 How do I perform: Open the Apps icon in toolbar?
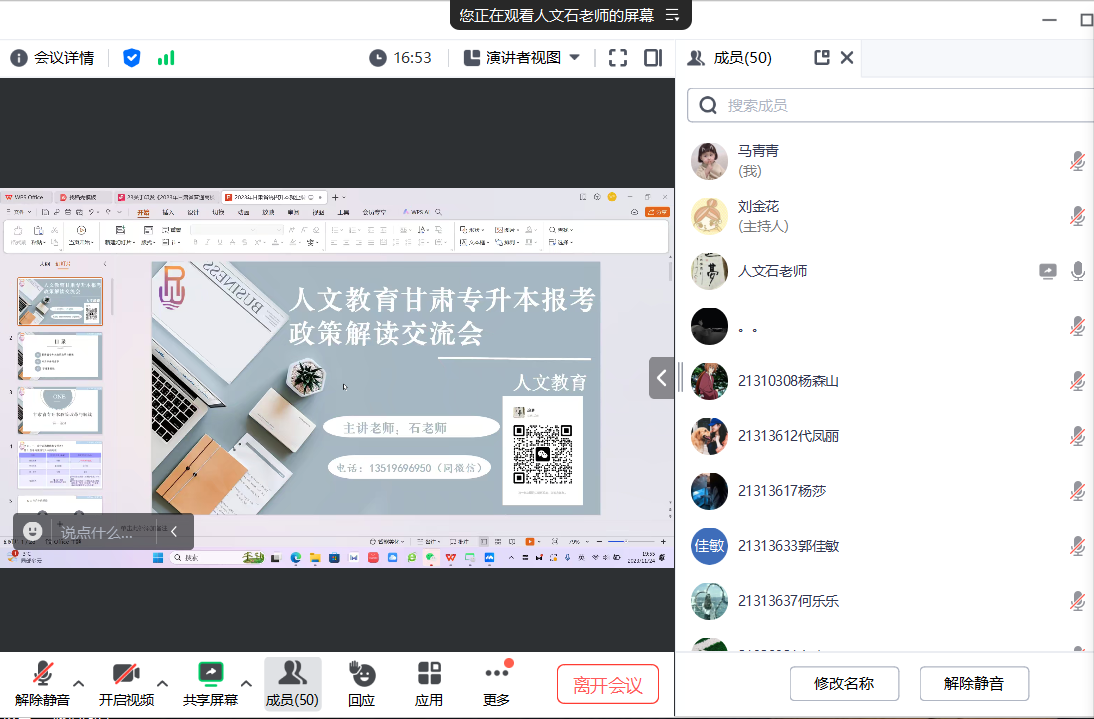tap(429, 683)
